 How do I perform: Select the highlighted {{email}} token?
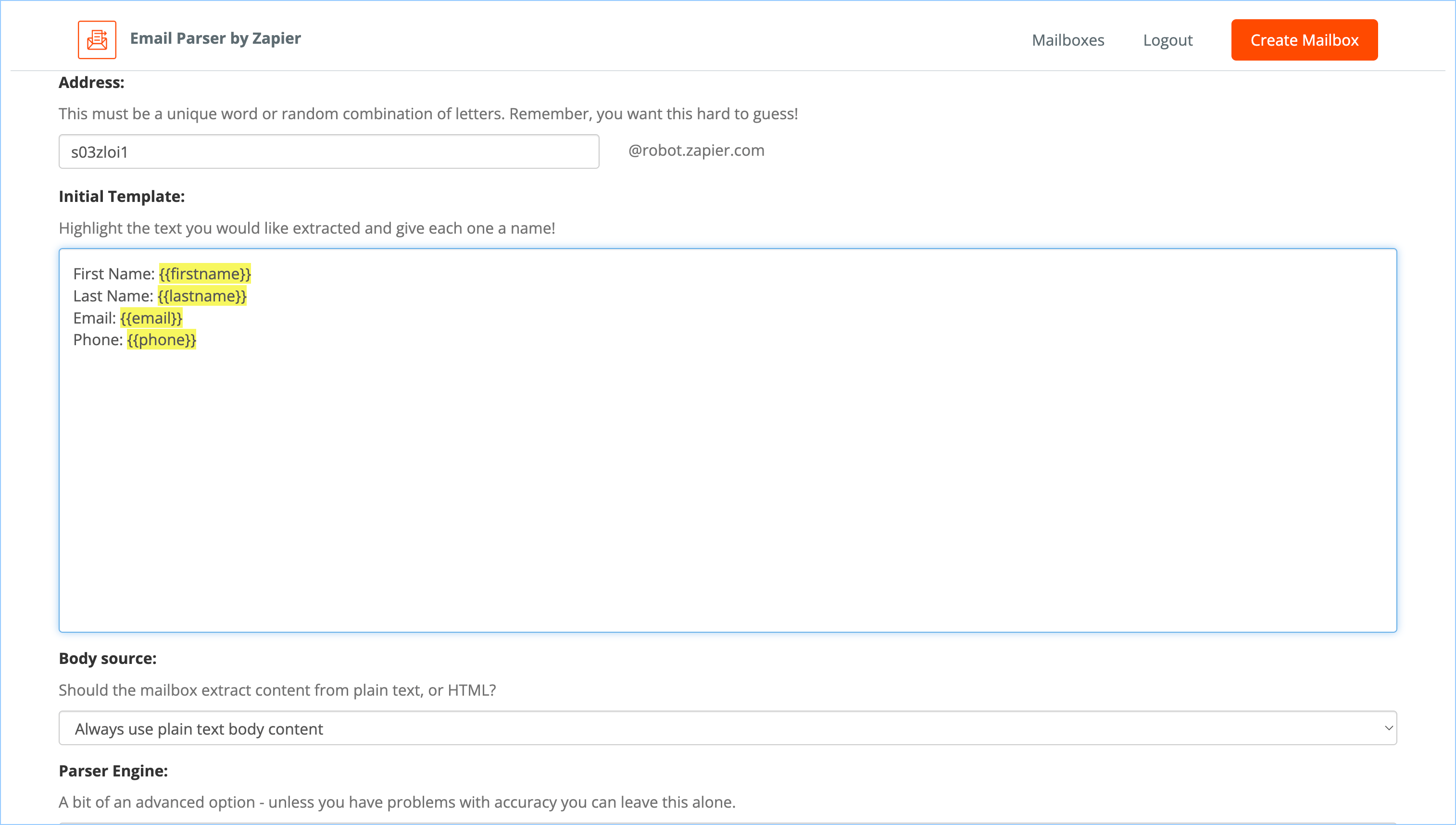pos(151,318)
